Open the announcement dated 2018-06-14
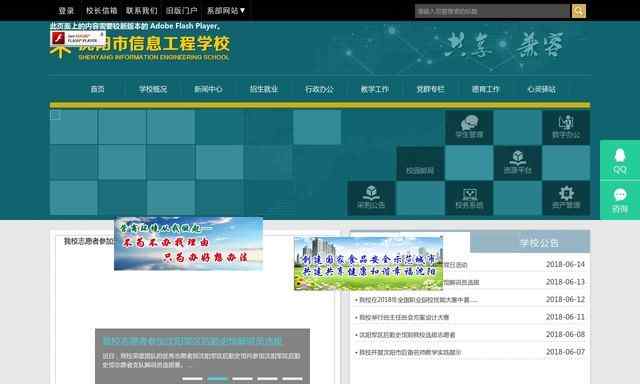640x384 pixels. [x=469, y=264]
